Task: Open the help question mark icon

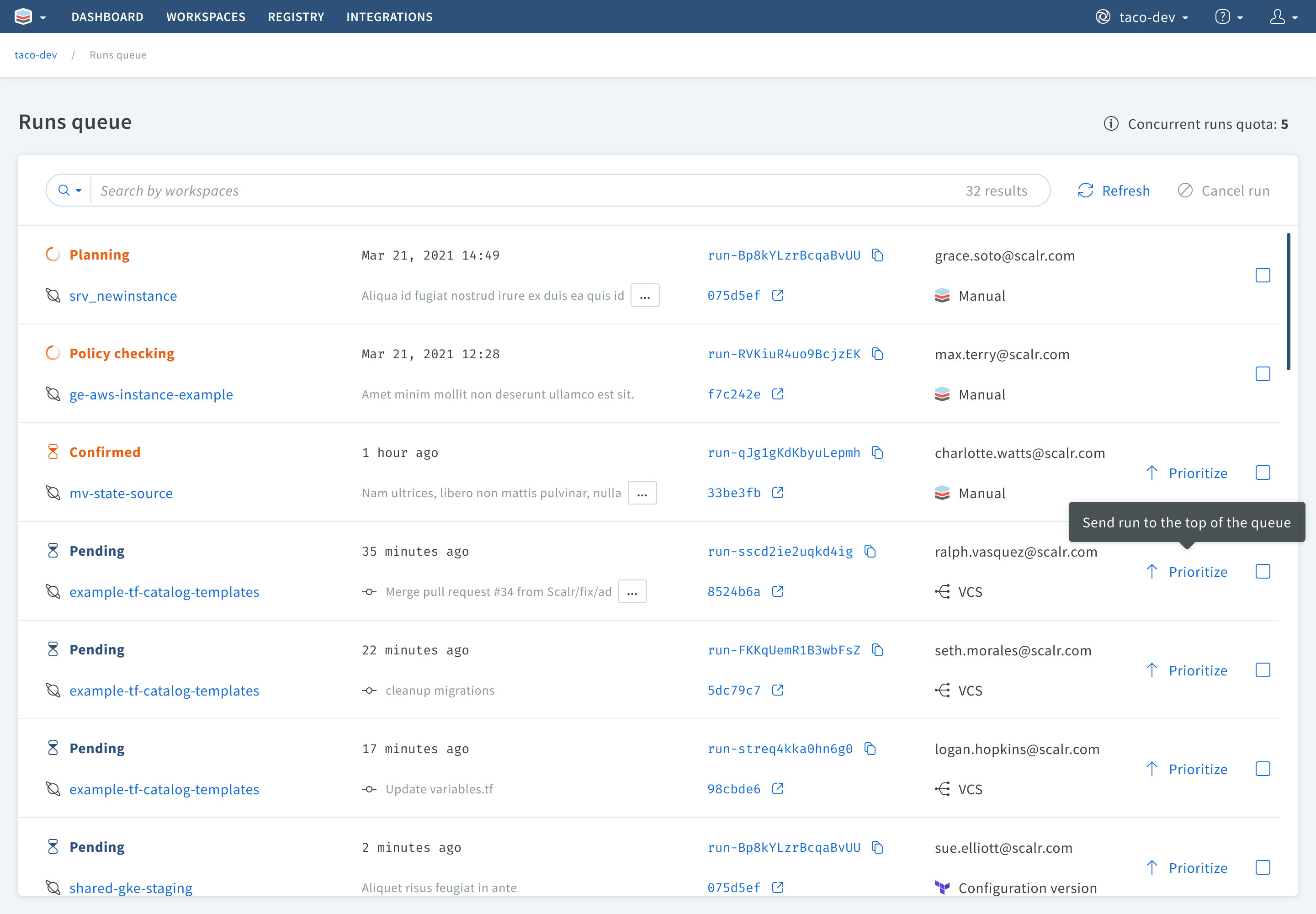Action: tap(1224, 16)
